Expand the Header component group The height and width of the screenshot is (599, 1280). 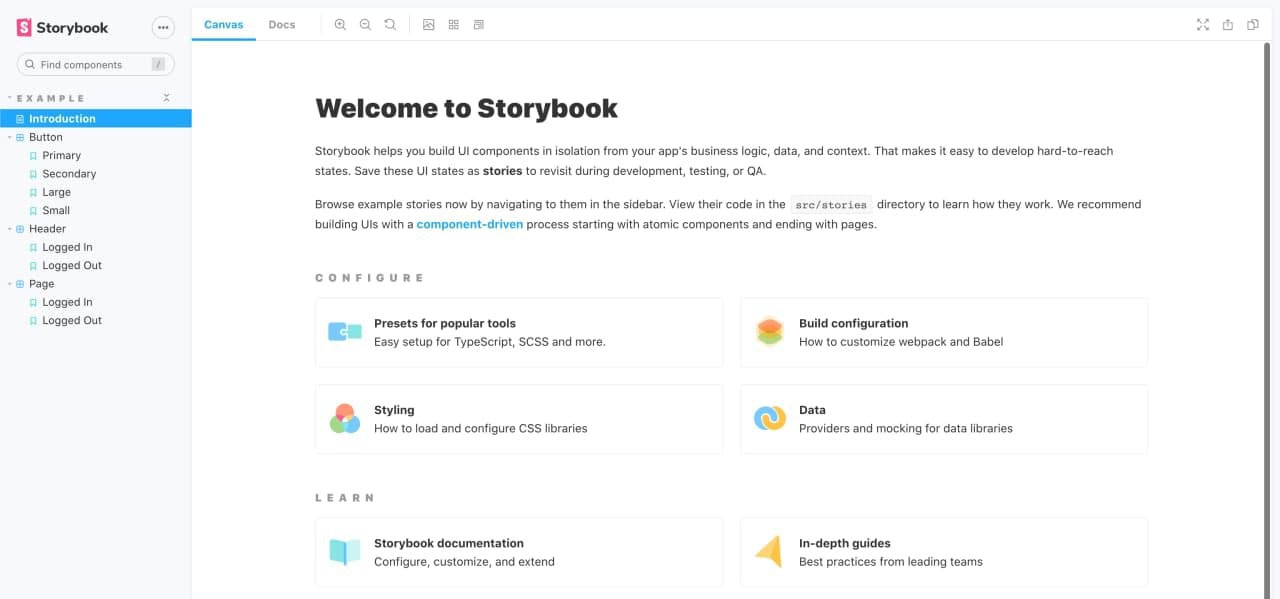(x=12, y=228)
